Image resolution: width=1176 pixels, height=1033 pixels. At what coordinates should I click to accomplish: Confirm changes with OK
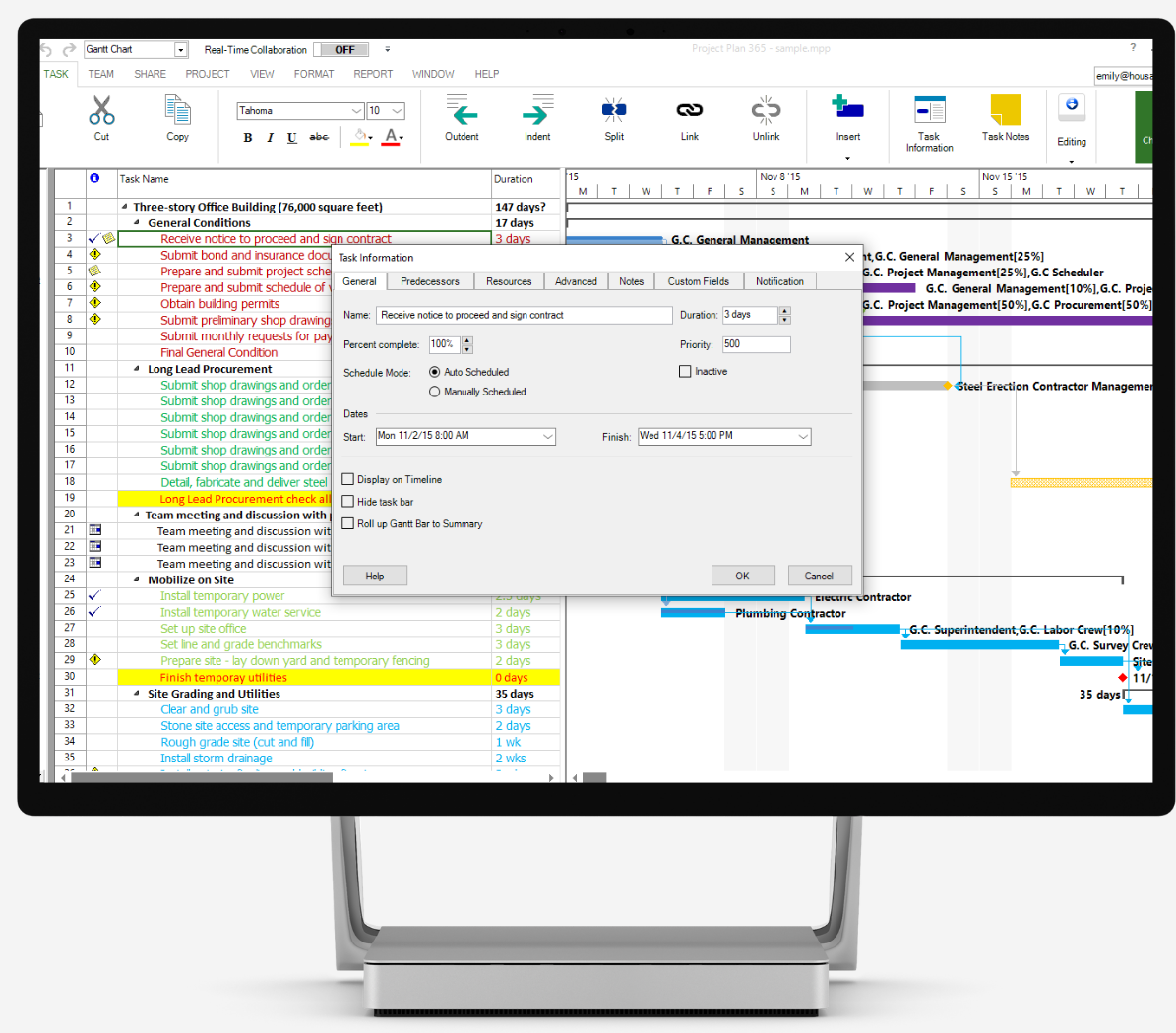coord(743,576)
